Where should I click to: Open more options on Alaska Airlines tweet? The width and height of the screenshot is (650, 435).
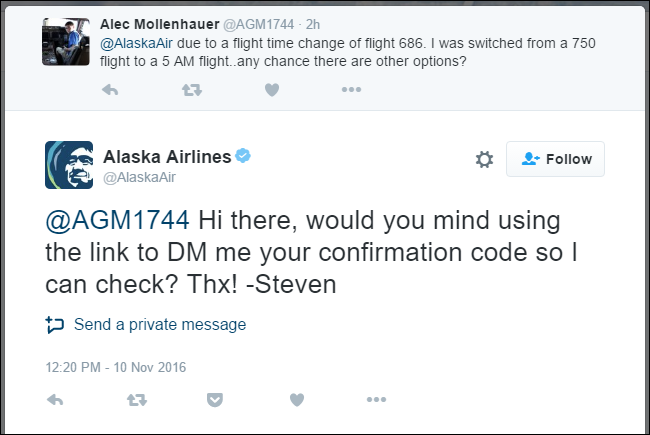coord(376,400)
